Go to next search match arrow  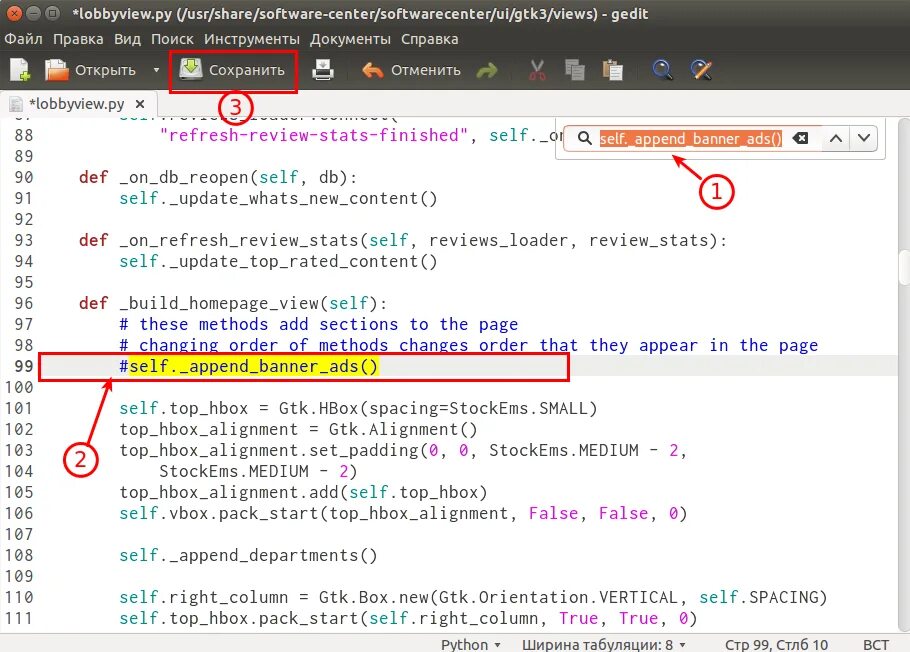pyautogui.click(x=864, y=138)
